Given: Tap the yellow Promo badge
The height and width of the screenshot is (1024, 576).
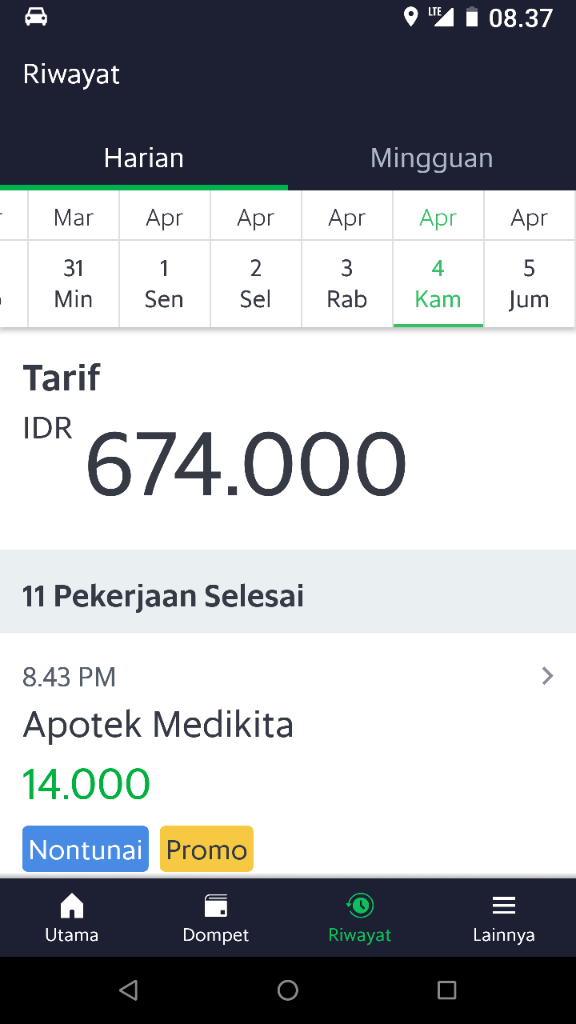Looking at the screenshot, I should [206, 849].
